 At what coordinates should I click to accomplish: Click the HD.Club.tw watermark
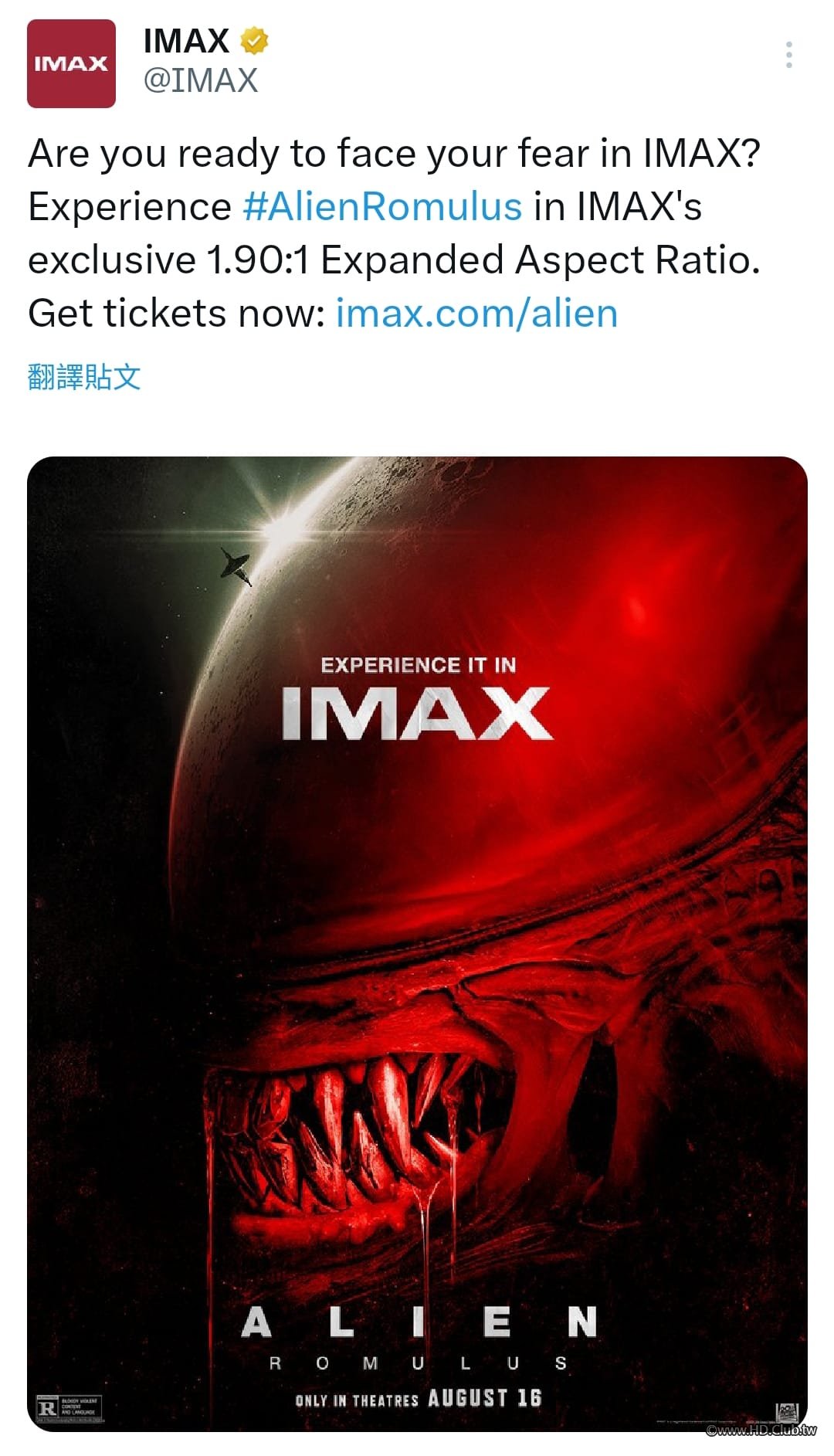click(761, 1430)
